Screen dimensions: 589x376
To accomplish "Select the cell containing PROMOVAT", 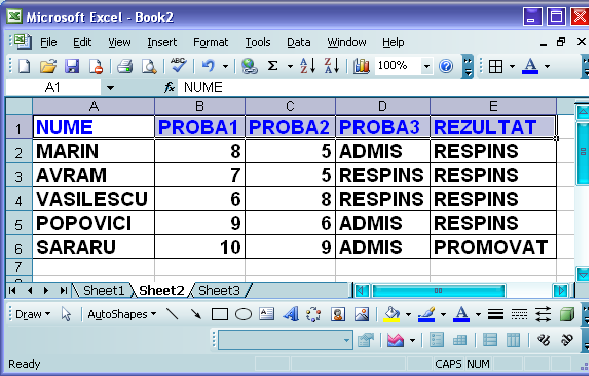I will tap(493, 247).
